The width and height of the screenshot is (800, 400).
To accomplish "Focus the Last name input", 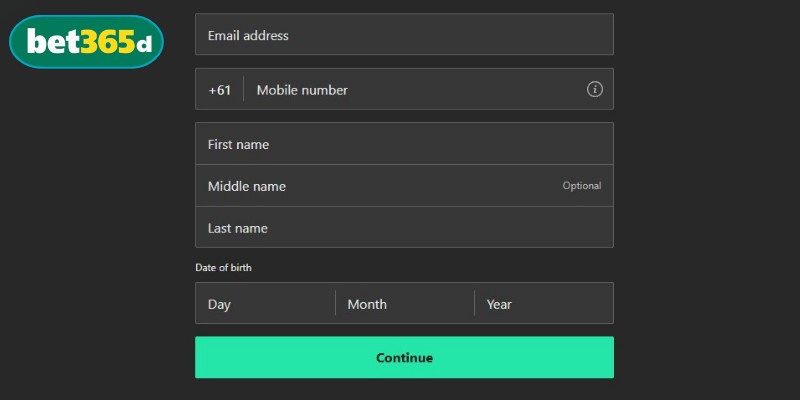I will point(404,228).
